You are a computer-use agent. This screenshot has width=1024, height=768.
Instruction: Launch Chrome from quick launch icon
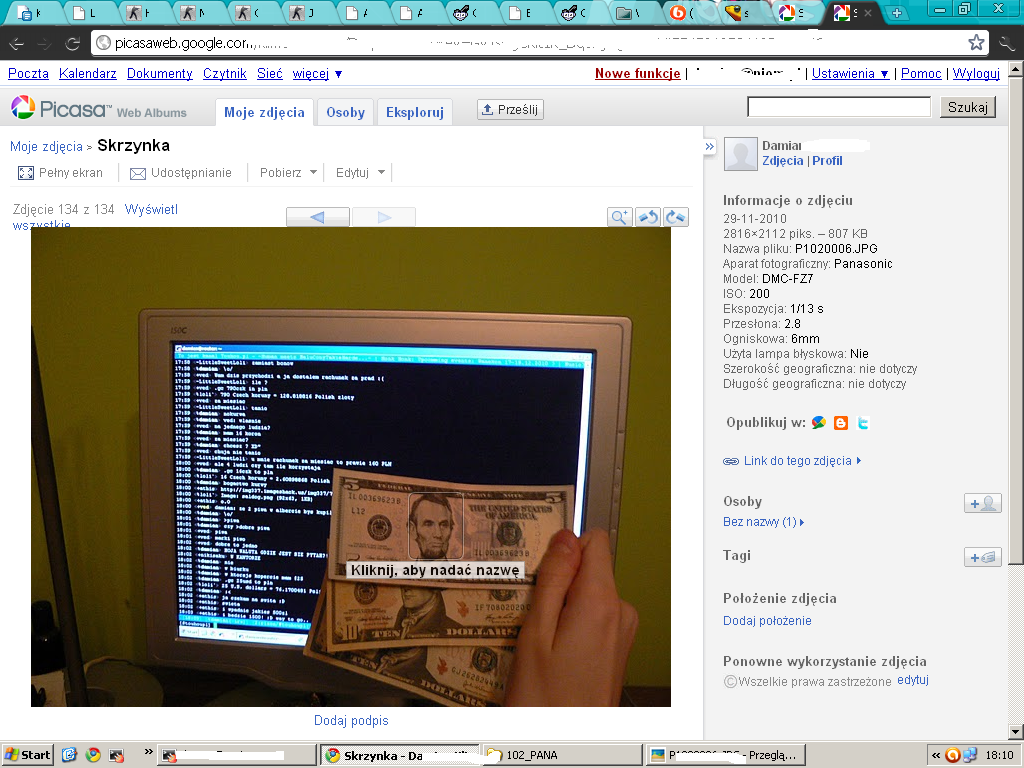(93, 755)
